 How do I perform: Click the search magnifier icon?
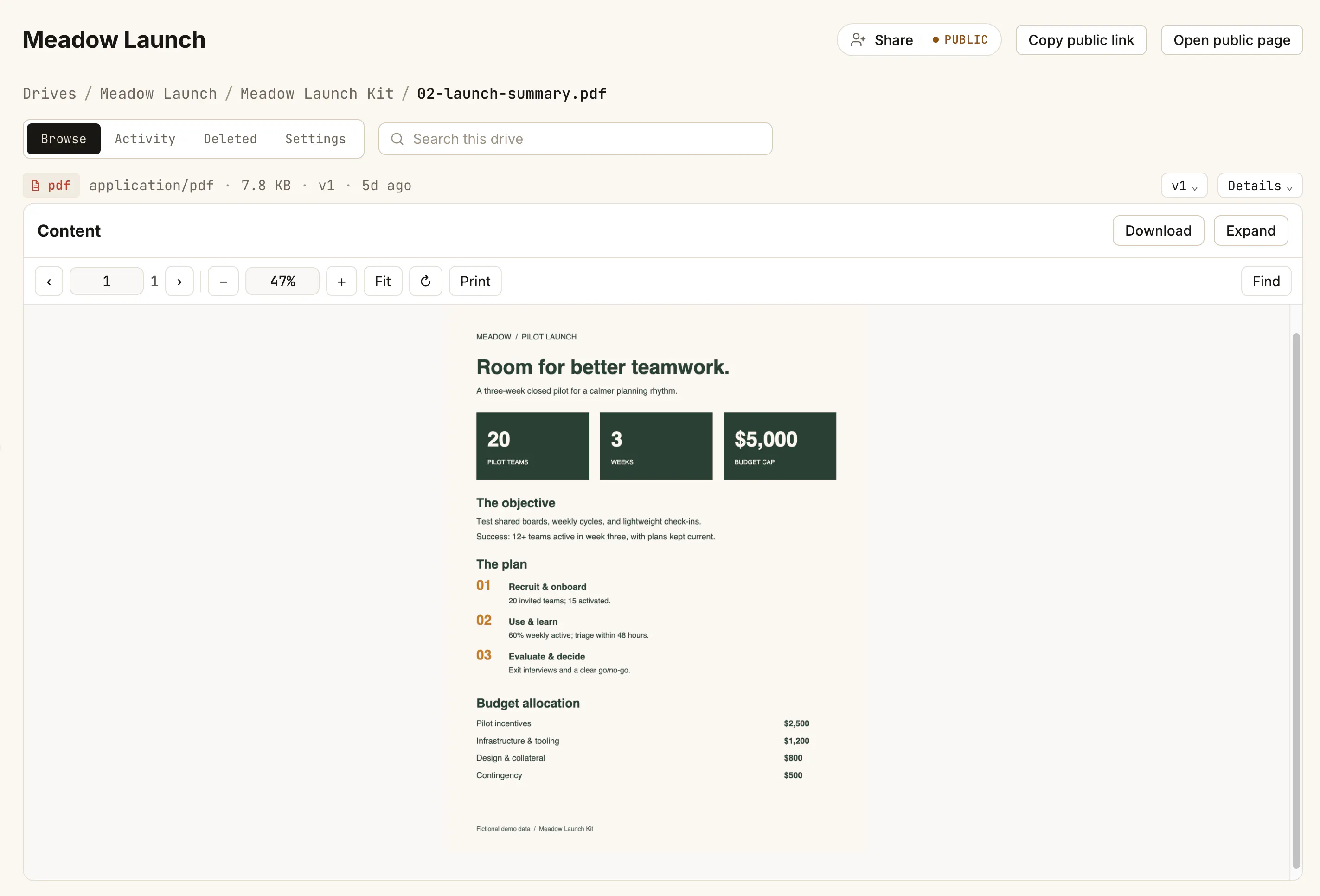tap(397, 139)
